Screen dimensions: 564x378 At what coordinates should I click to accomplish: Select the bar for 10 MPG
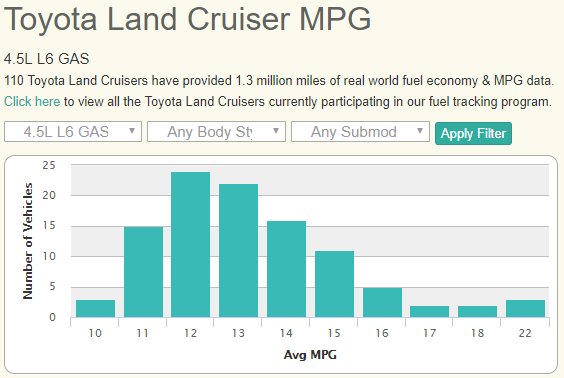tap(95, 309)
